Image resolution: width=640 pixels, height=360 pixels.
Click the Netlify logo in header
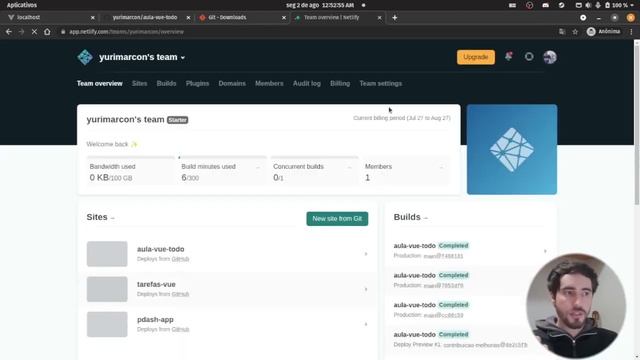click(x=85, y=57)
